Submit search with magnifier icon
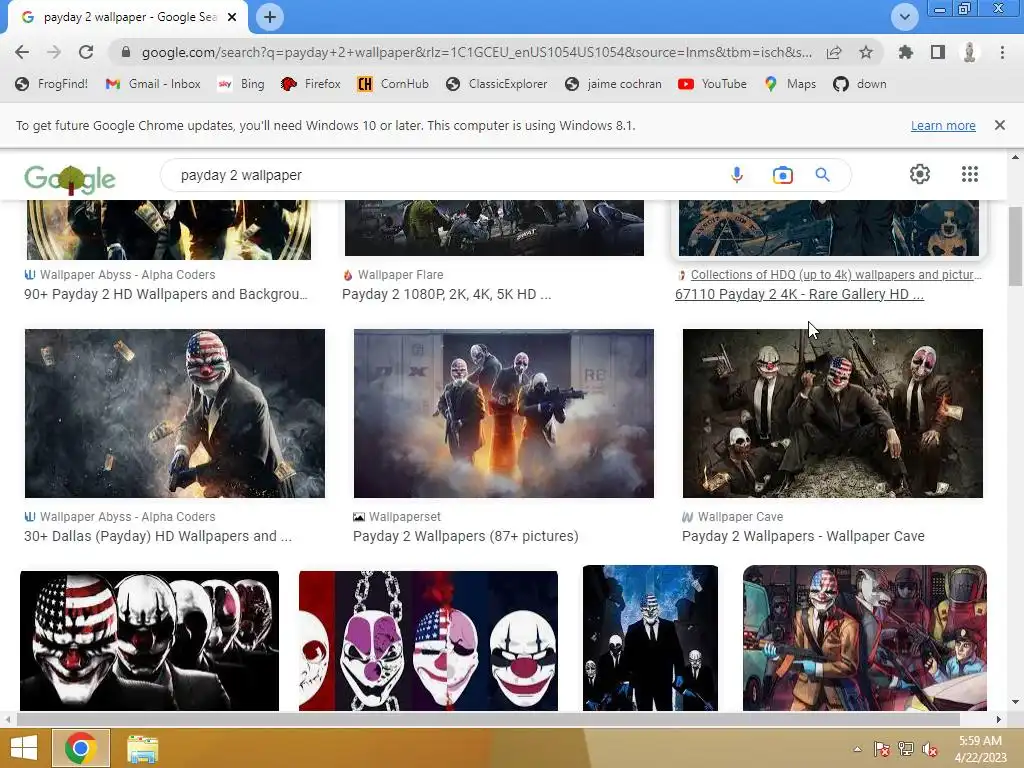The height and width of the screenshot is (768, 1024). tap(822, 175)
